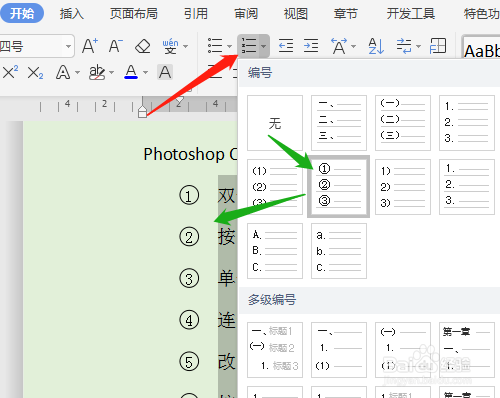Viewport: 500px width, 398px height.
Task: Open the text effects dropdown arrow
Action: [78, 72]
